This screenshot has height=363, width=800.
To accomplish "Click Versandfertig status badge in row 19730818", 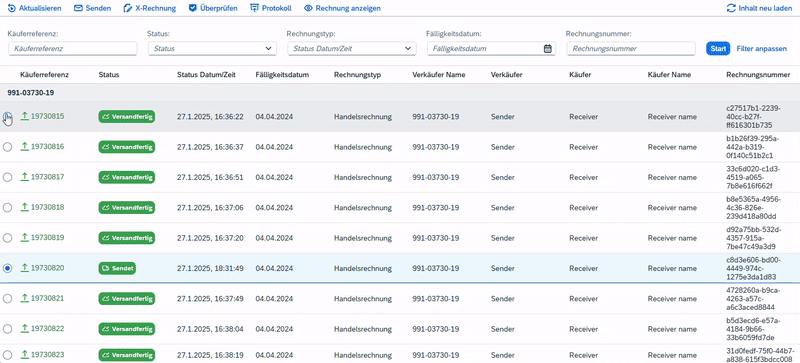I will click(127, 207).
